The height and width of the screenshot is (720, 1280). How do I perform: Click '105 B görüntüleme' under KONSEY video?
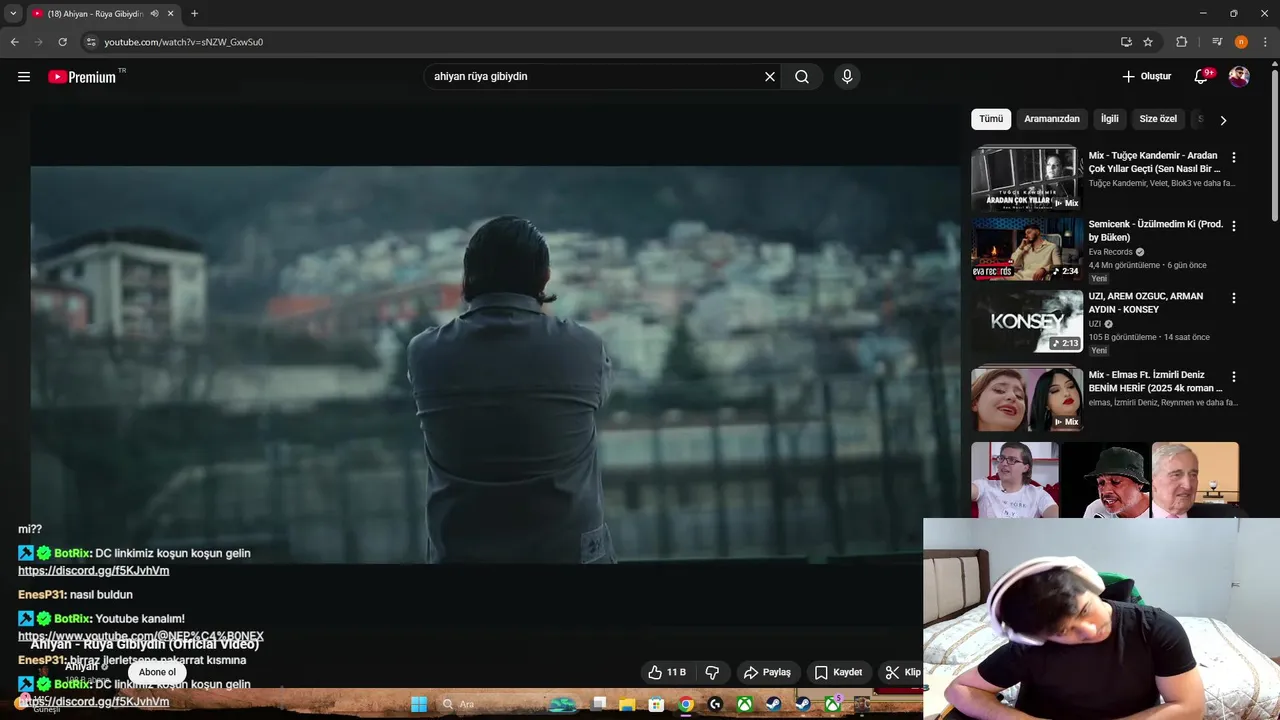pos(1124,337)
